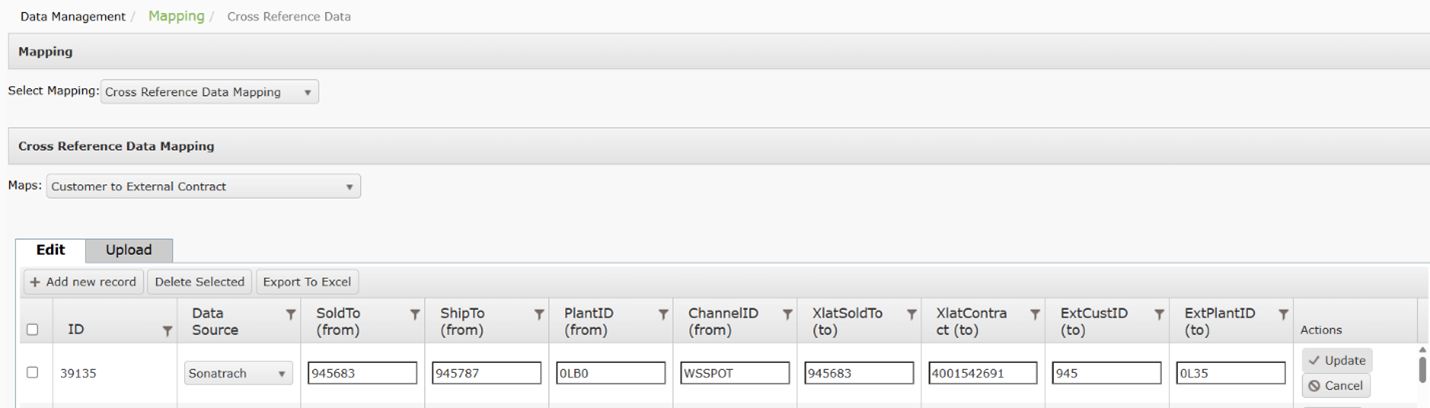This screenshot has height=408, width=1430.
Task: Open filter icon on ID column
Action: [167, 330]
